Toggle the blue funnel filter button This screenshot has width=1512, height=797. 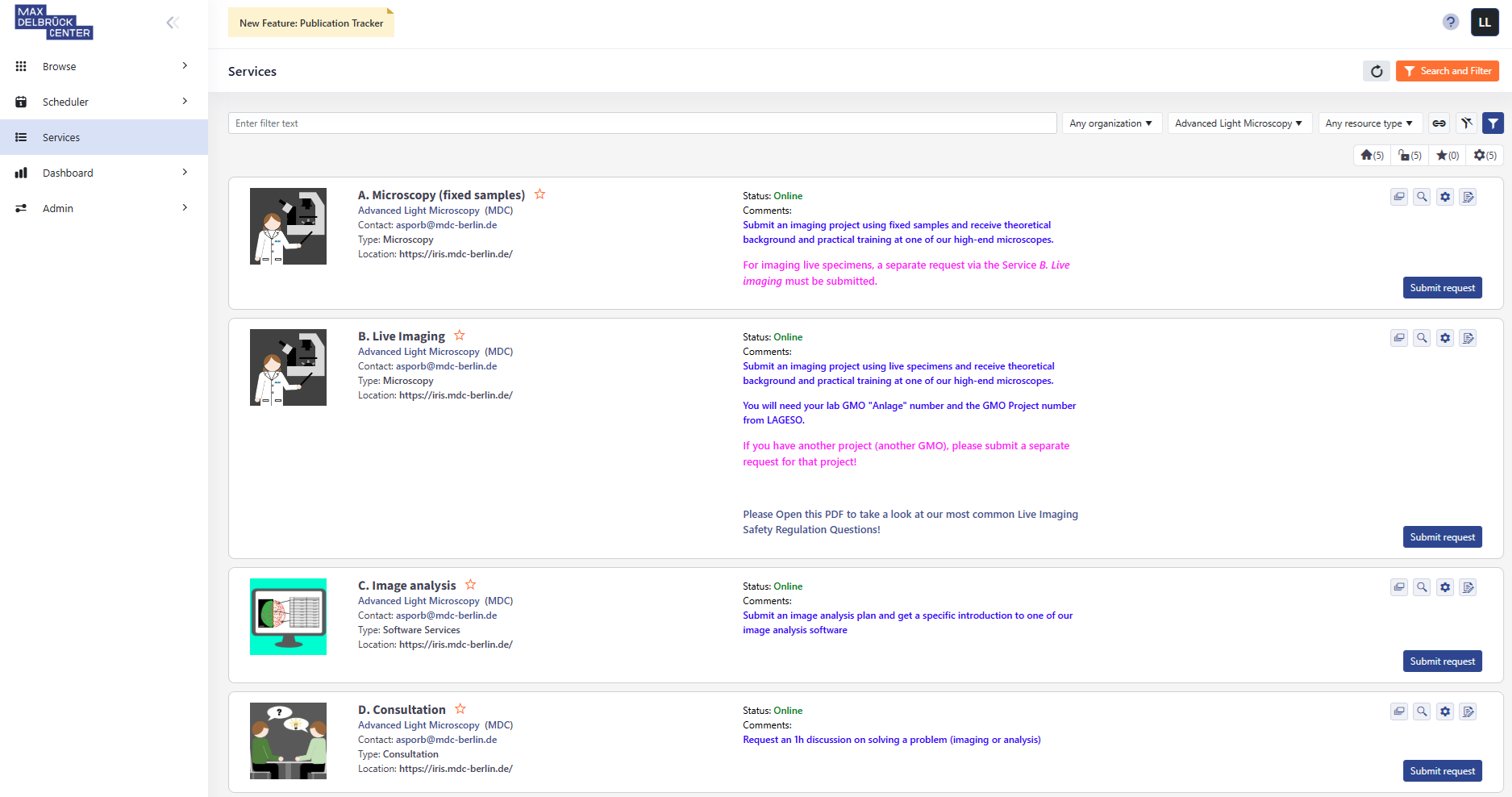[1493, 123]
